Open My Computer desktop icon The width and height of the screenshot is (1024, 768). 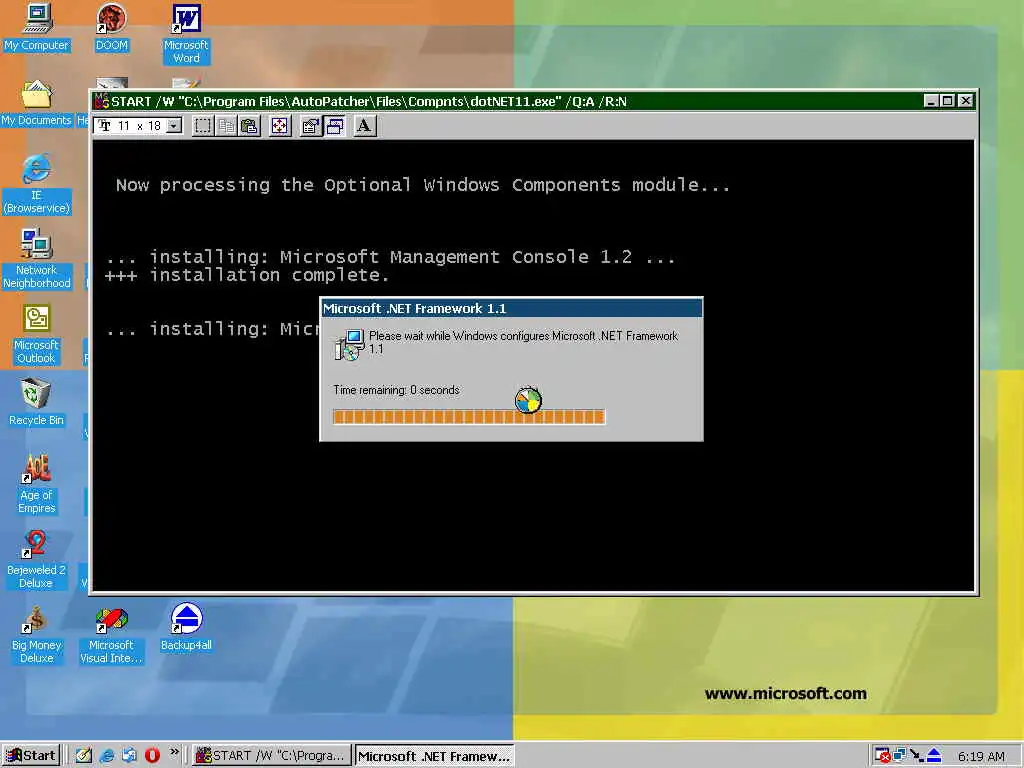coord(37,28)
